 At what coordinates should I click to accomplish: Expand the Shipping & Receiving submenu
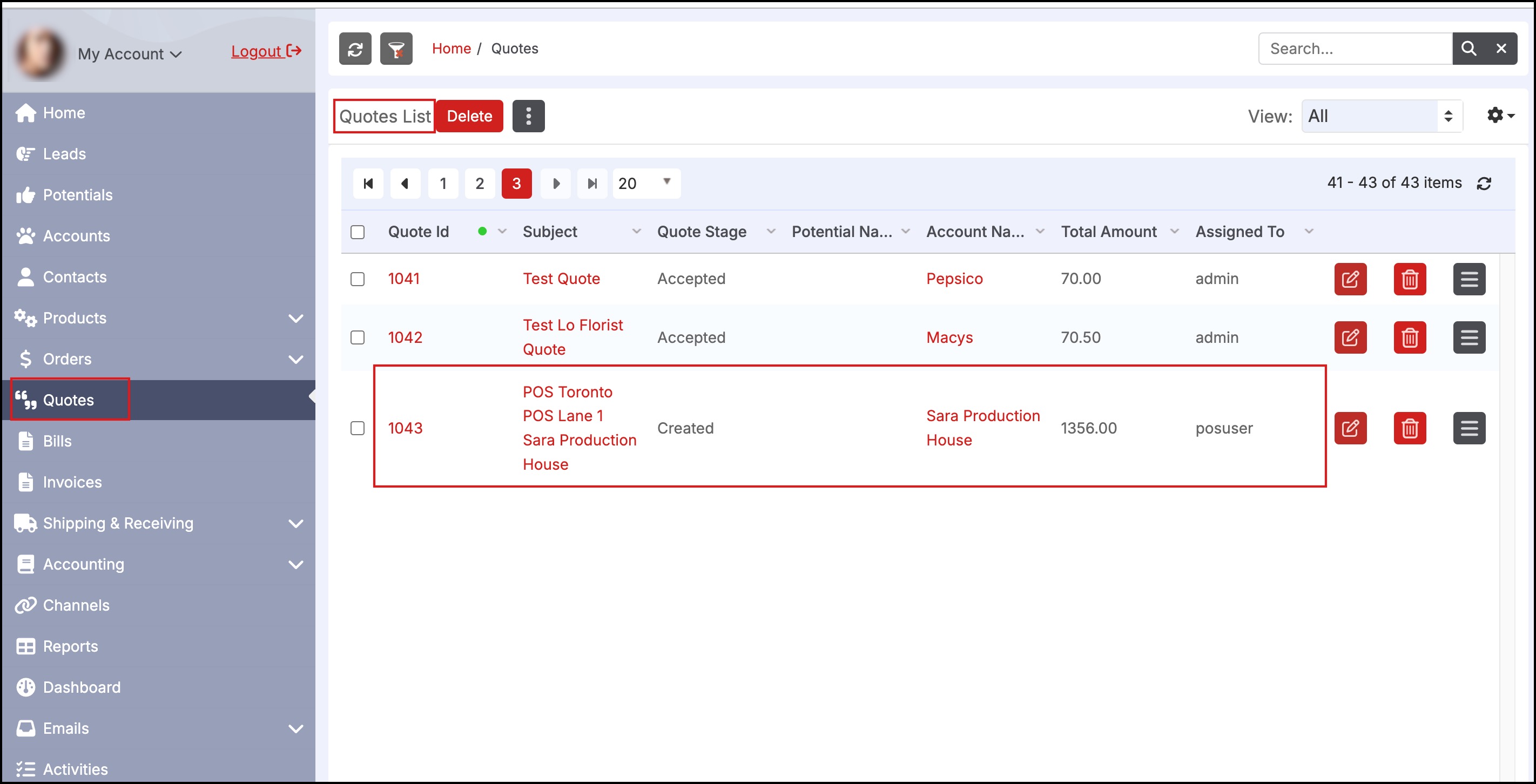point(296,523)
